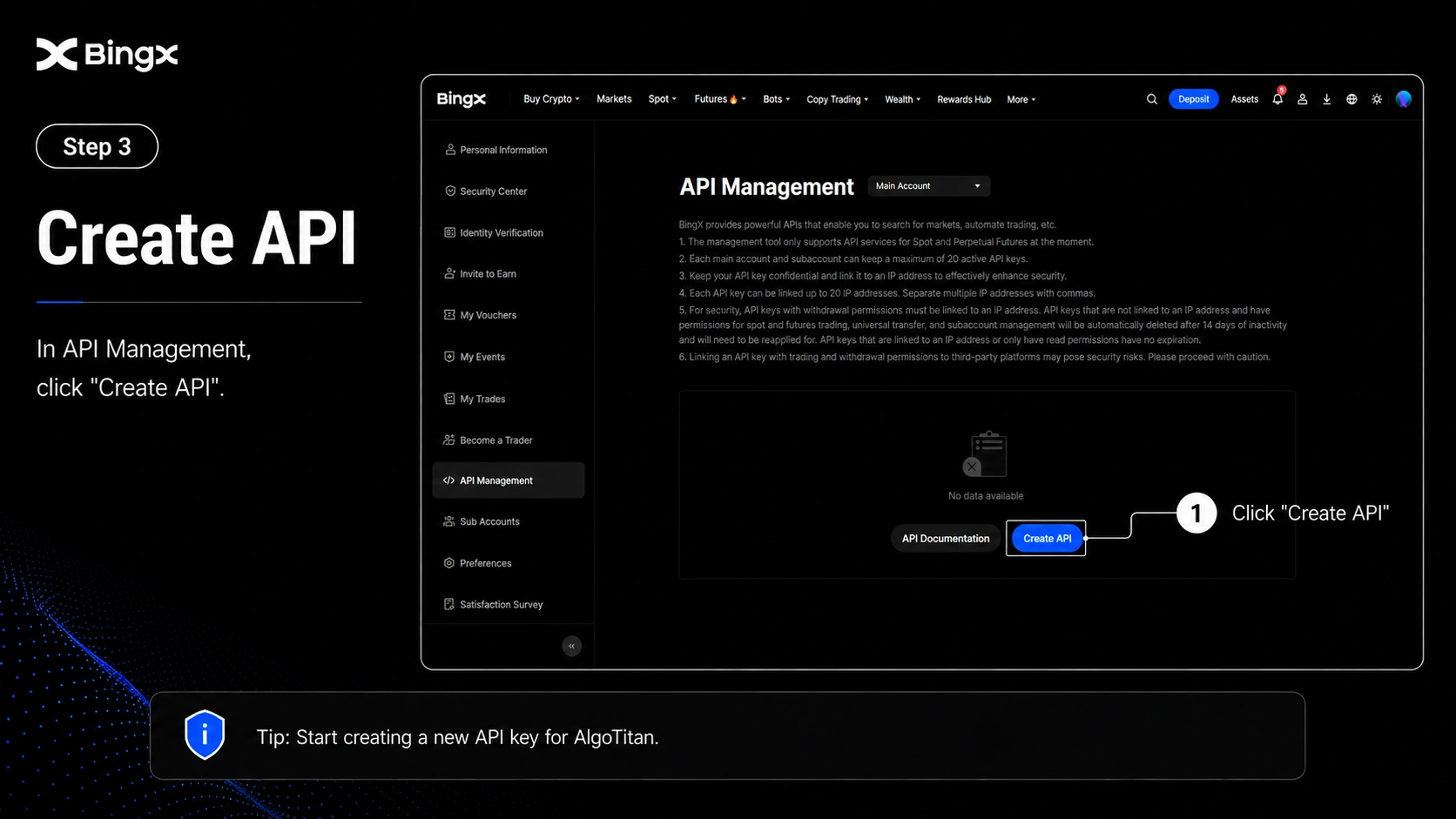Click the Create API button
The height and width of the screenshot is (819, 1456).
[x=1047, y=539]
